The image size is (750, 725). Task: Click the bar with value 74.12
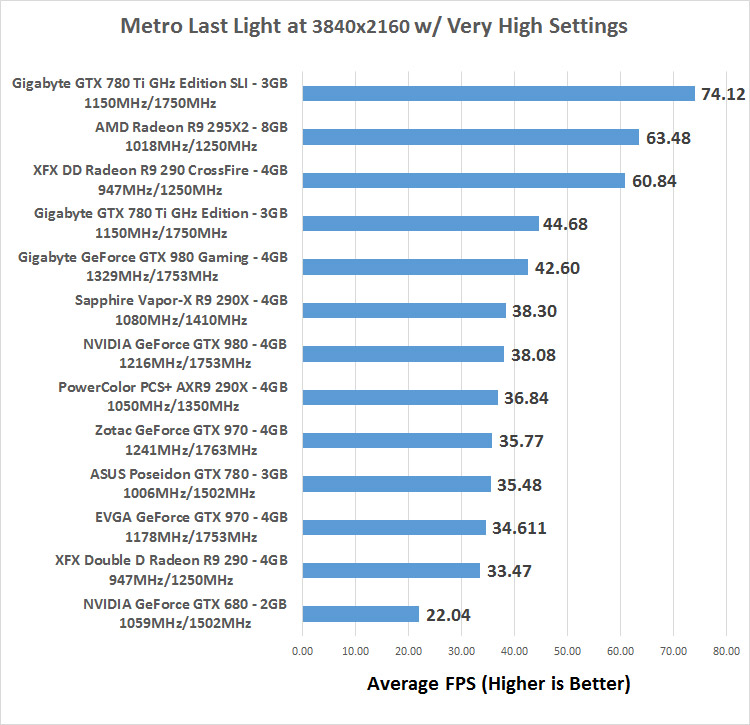tap(498, 94)
